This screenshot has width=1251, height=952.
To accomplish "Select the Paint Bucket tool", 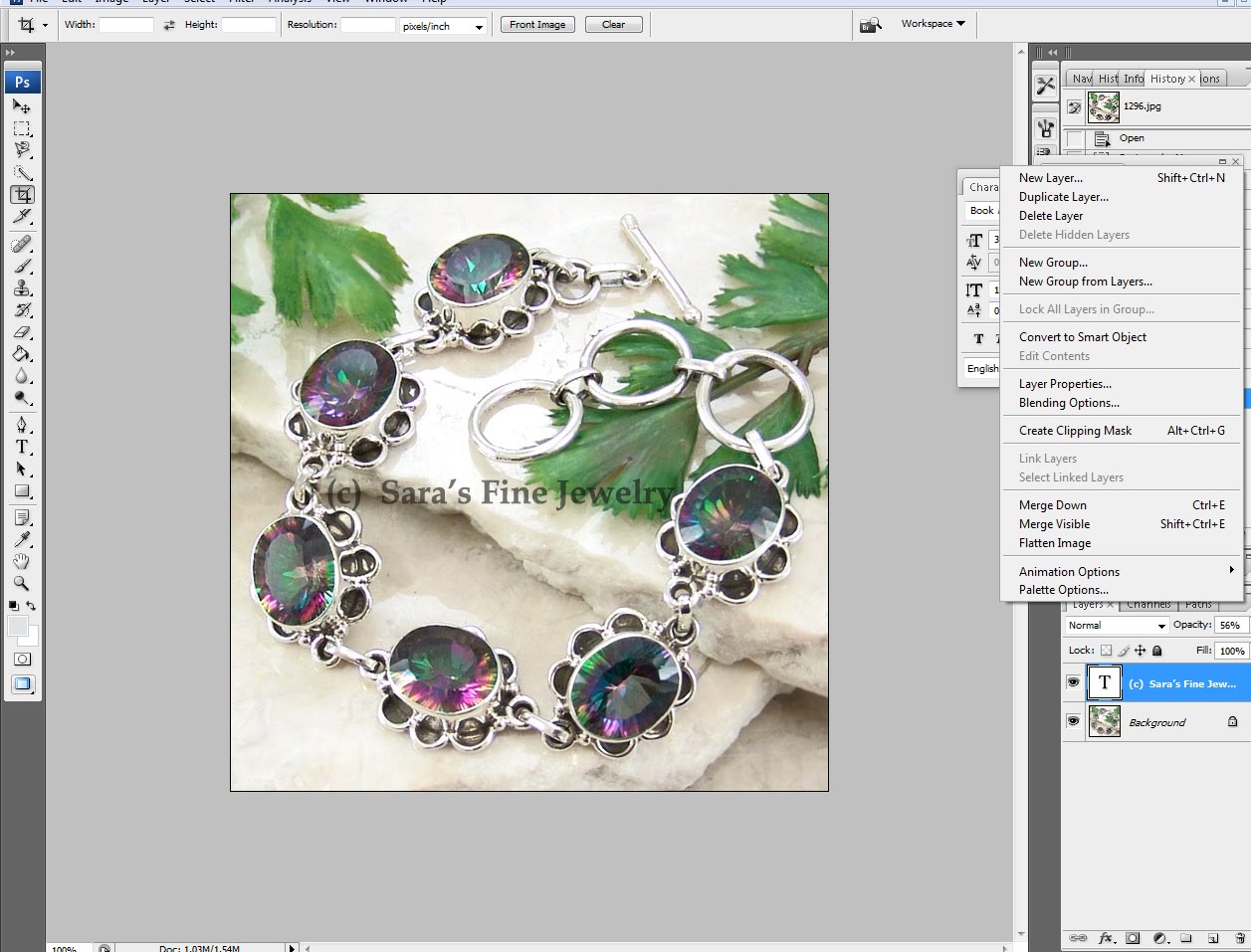I will [x=22, y=353].
